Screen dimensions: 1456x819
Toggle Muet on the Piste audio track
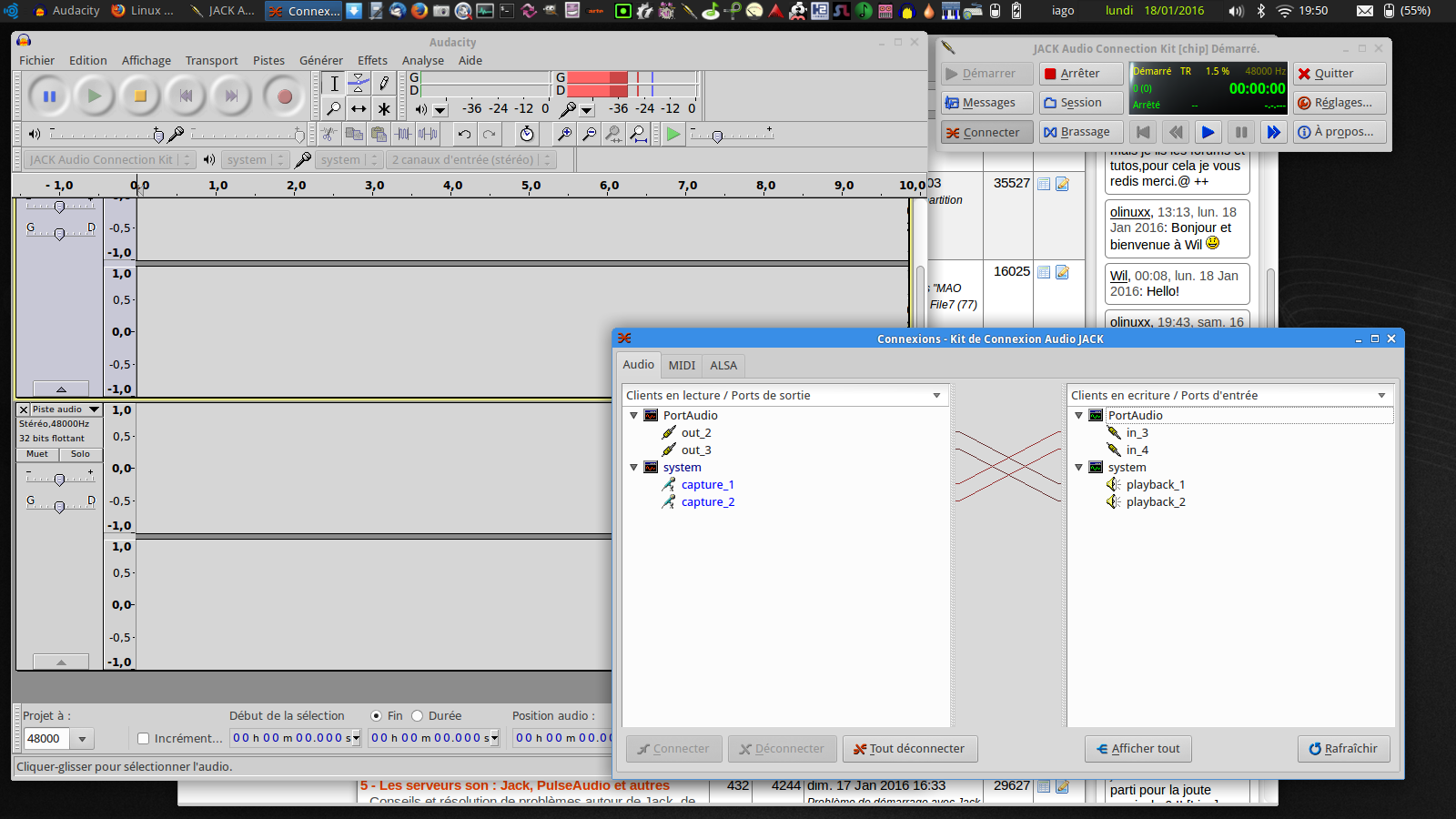pyautogui.click(x=37, y=454)
